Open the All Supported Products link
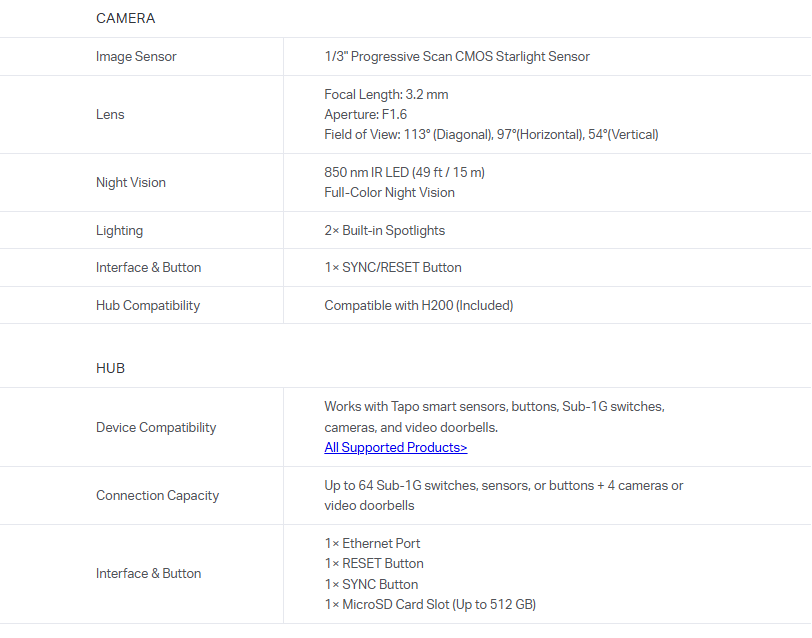Viewport: 812px width, 638px height. [x=395, y=447]
